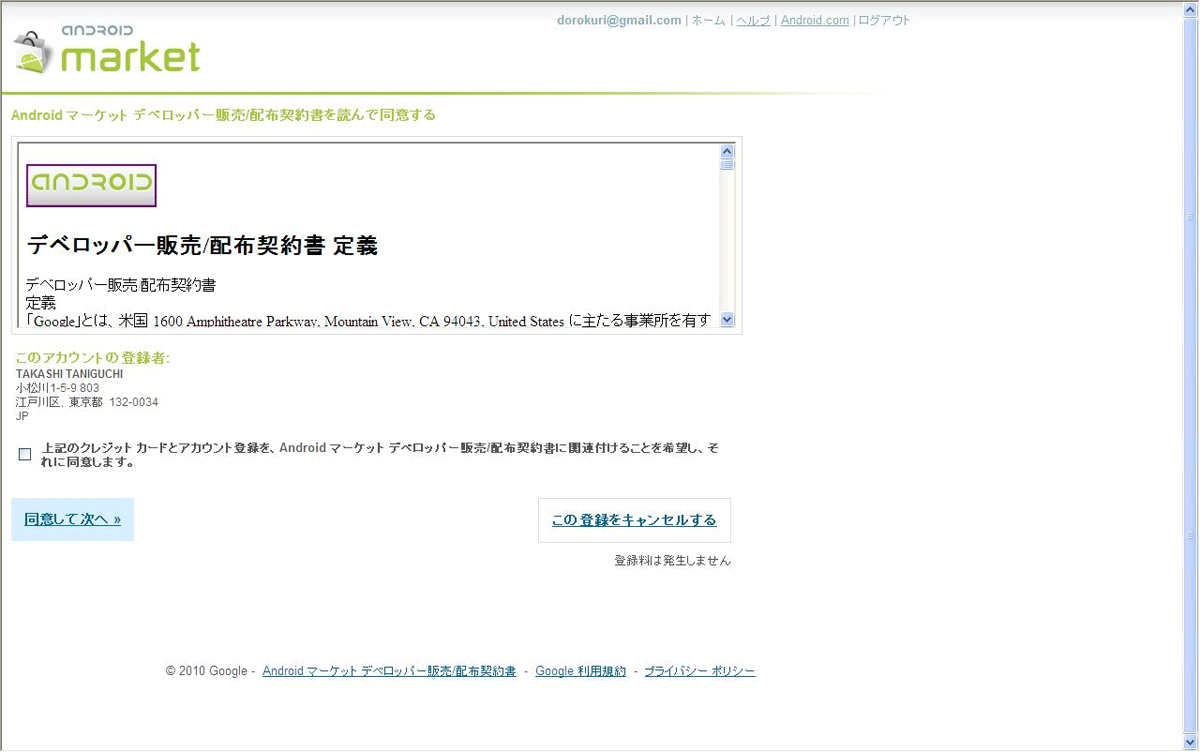Open the ホーム link in header

708,20
